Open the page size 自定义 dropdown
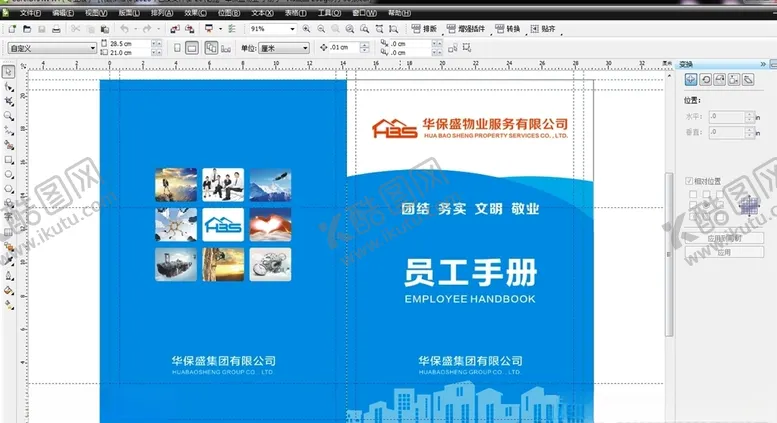 tap(92, 48)
